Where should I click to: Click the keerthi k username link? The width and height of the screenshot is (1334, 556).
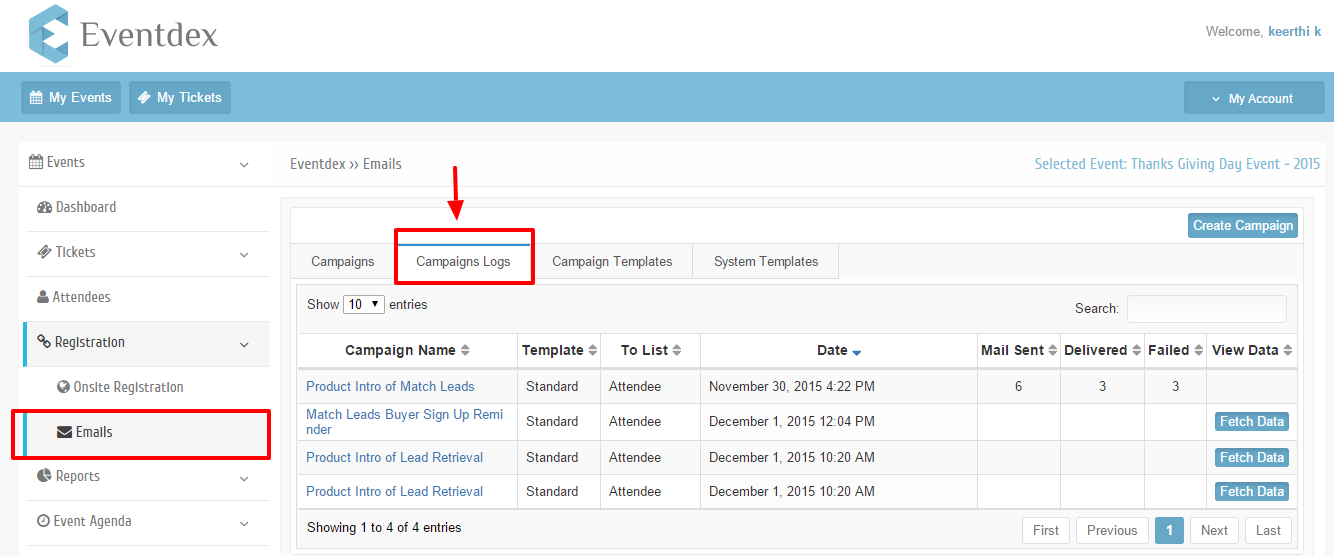pos(1294,31)
